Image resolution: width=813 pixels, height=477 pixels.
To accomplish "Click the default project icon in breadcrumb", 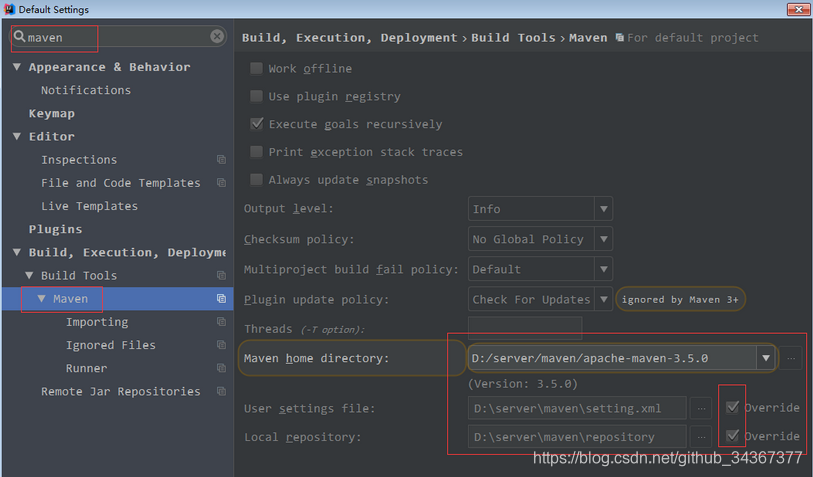I will (620, 37).
